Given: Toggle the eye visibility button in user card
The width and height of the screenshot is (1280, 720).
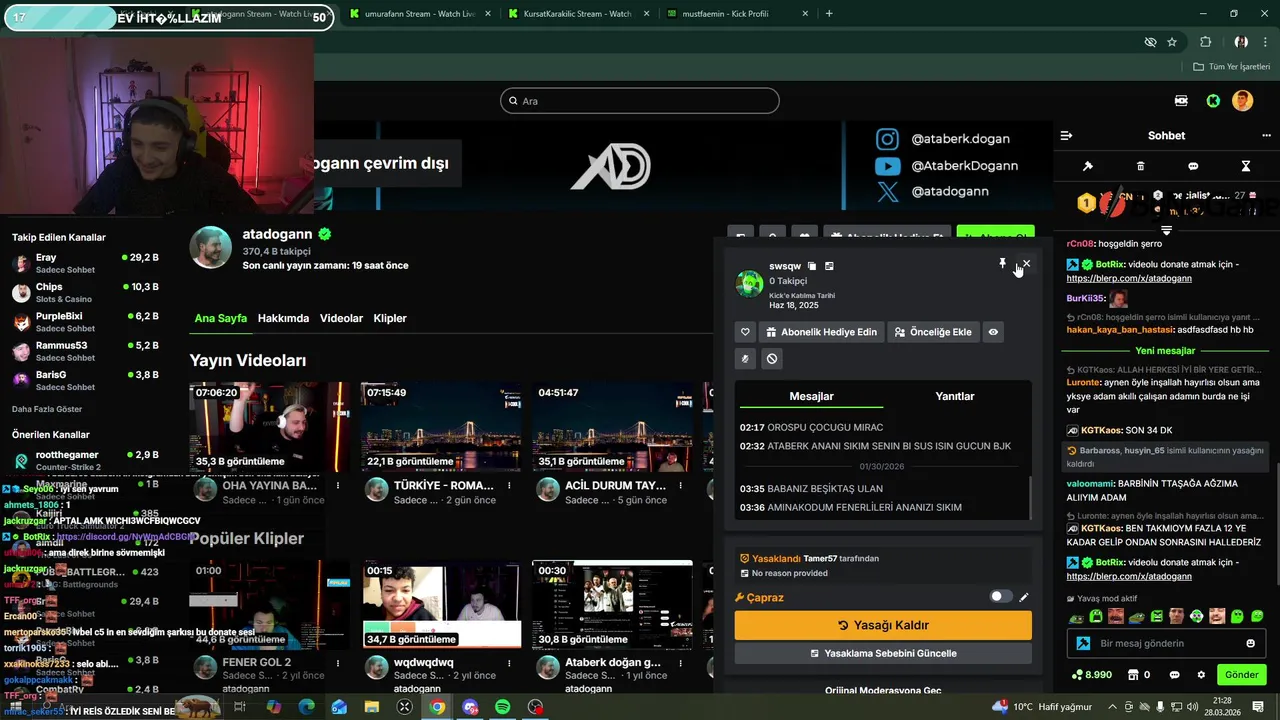Looking at the screenshot, I should coord(993,332).
